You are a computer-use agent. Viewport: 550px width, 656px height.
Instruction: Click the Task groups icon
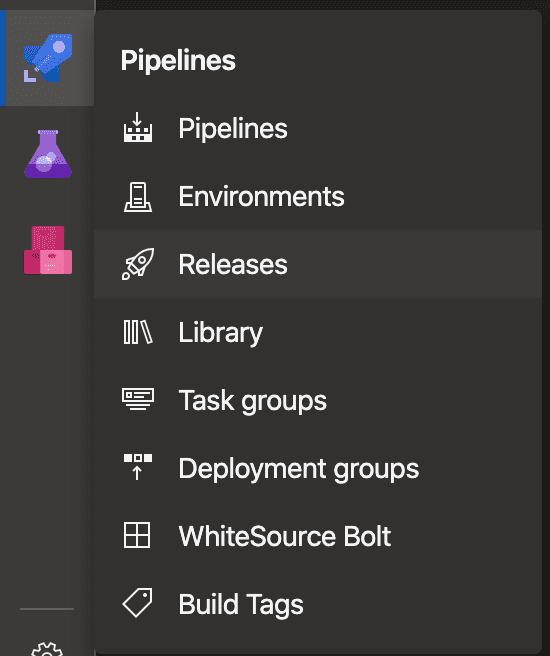pyautogui.click(x=138, y=399)
